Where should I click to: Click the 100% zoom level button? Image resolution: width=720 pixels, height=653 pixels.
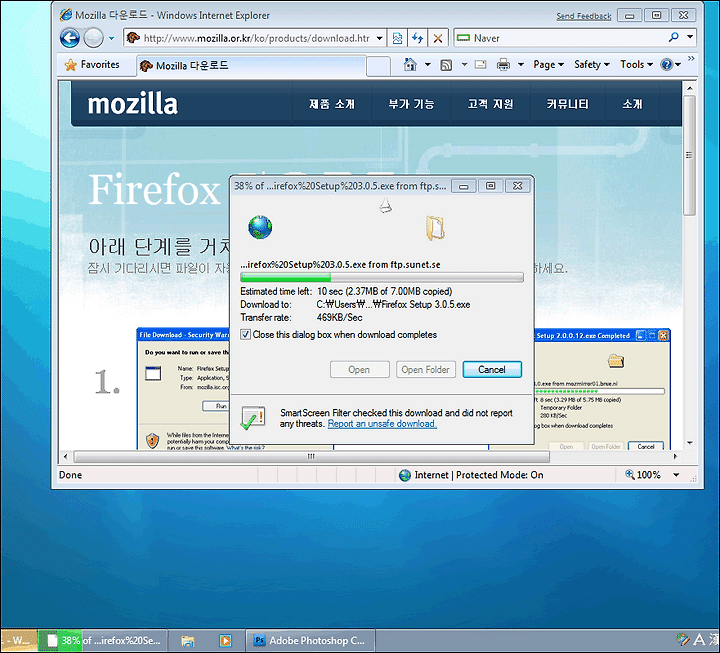click(x=642, y=475)
